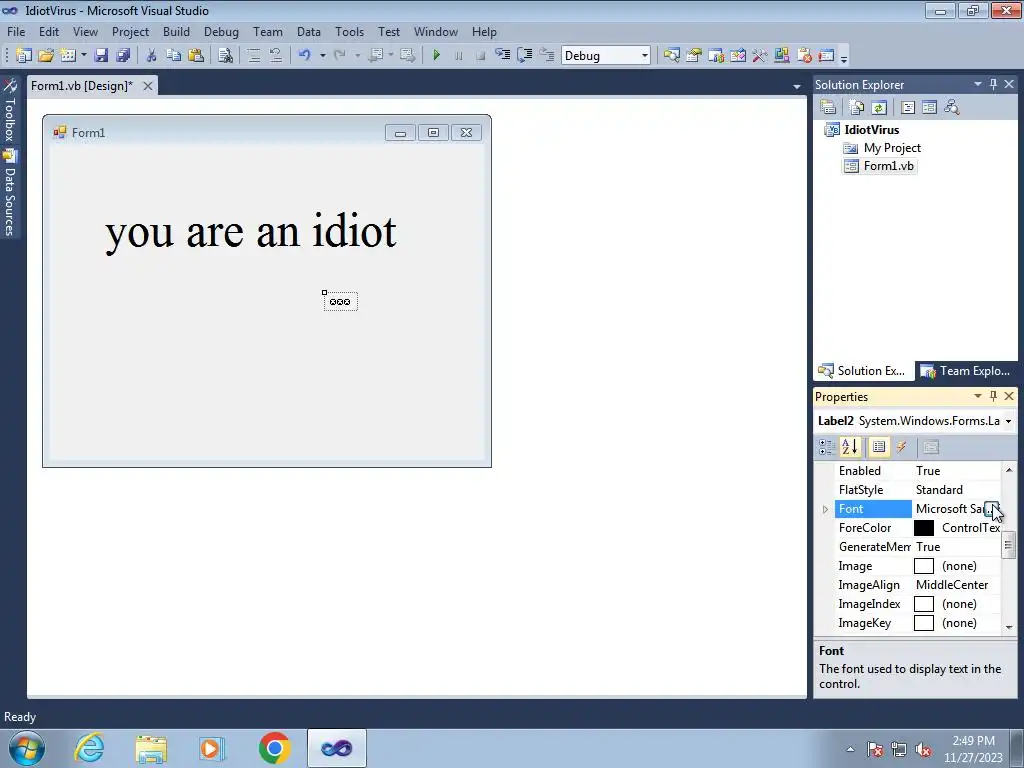Refresh the Solution Explorer tree
Image resolution: width=1024 pixels, height=768 pixels.
[x=879, y=107]
